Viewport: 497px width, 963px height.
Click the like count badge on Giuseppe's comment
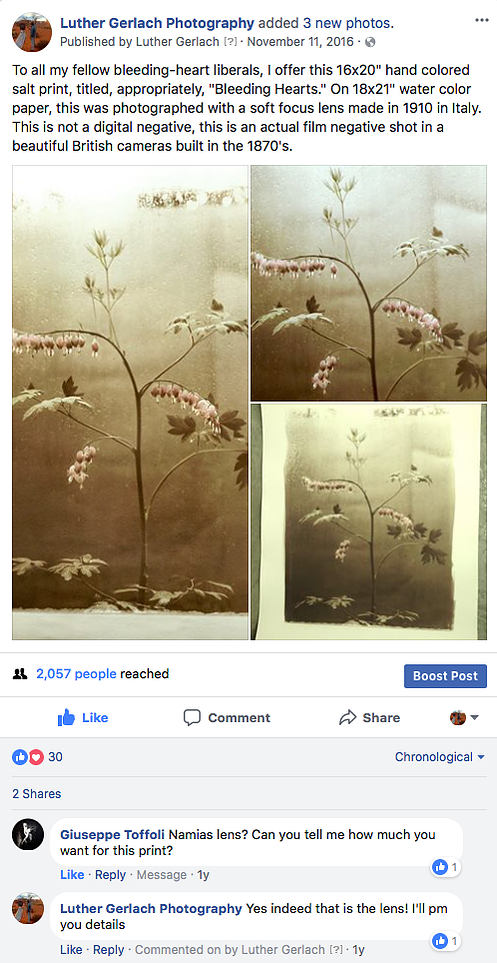pyautogui.click(x=446, y=867)
